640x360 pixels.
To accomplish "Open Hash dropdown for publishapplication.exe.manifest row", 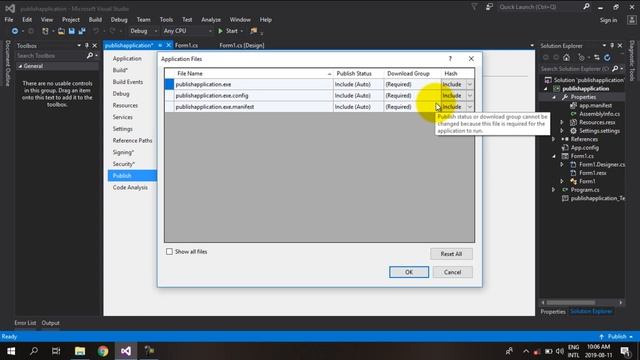I will click(x=469, y=107).
